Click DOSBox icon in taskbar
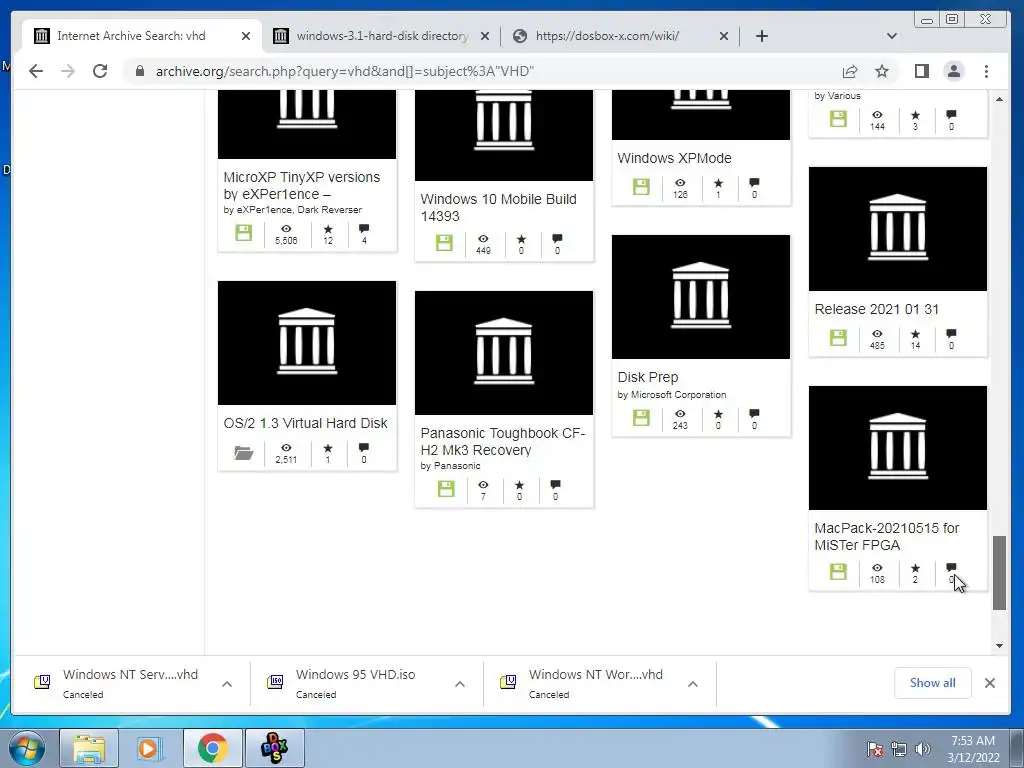Image resolution: width=1024 pixels, height=768 pixels. [273, 748]
